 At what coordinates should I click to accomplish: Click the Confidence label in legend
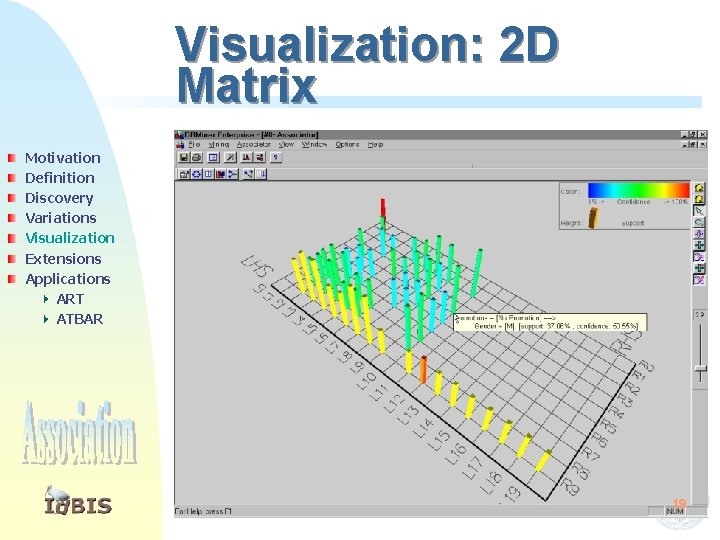[633, 202]
